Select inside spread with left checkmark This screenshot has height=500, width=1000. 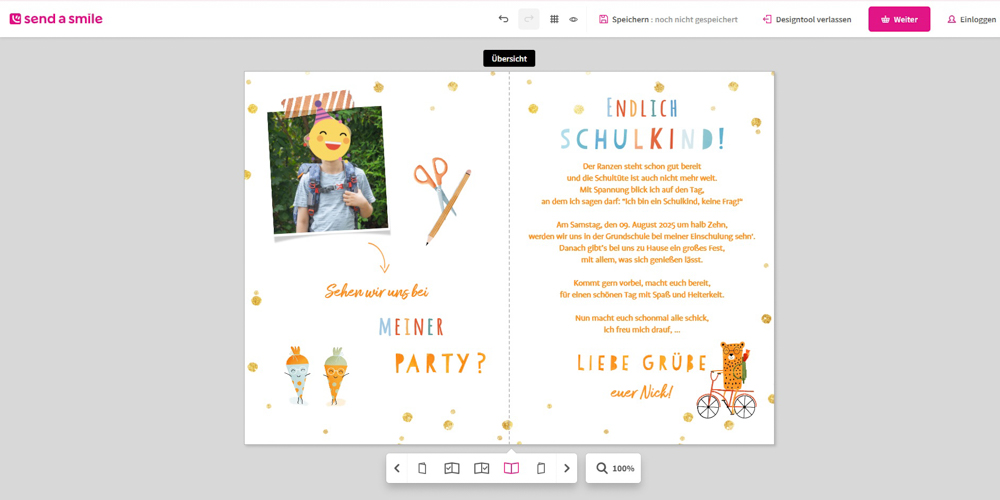[x=451, y=468]
